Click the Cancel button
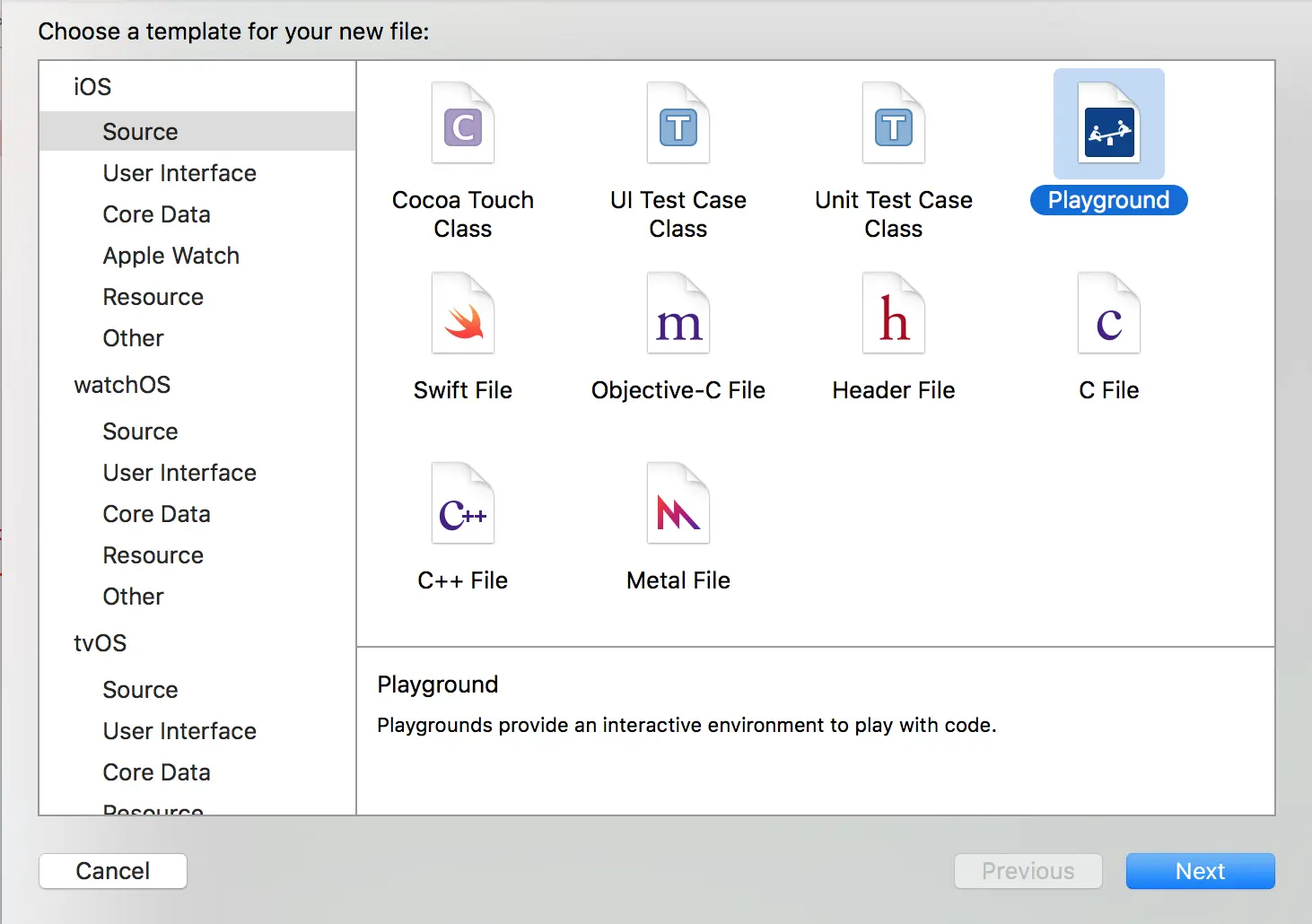1312x924 pixels. [x=113, y=871]
